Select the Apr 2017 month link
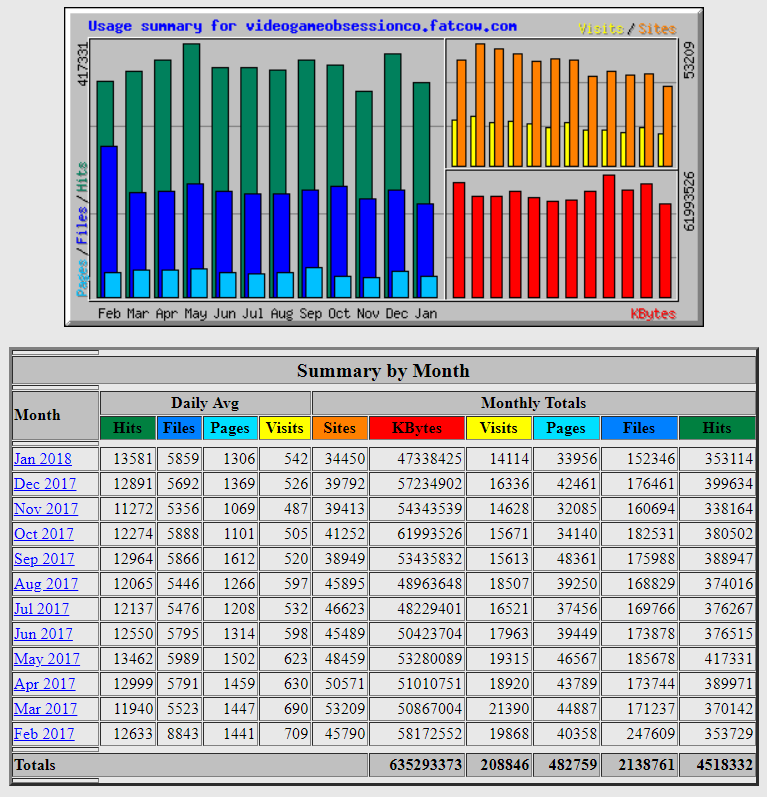 [x=44, y=684]
